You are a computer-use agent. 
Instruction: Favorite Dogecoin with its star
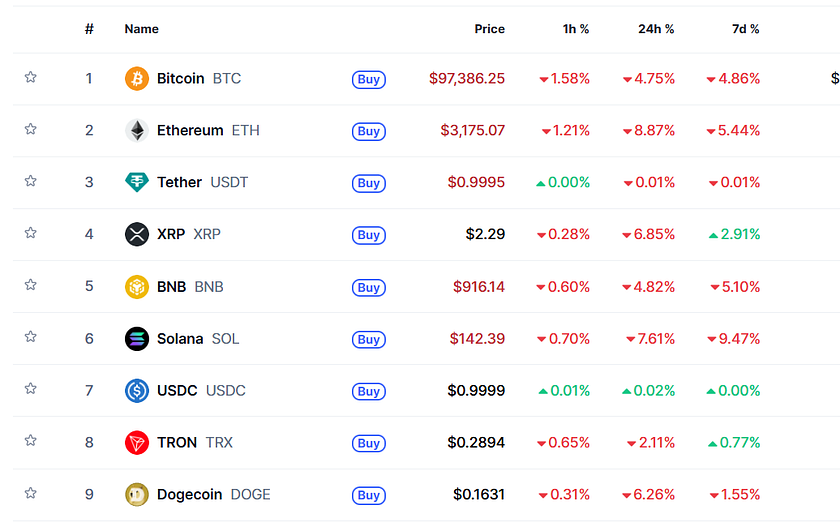31,494
